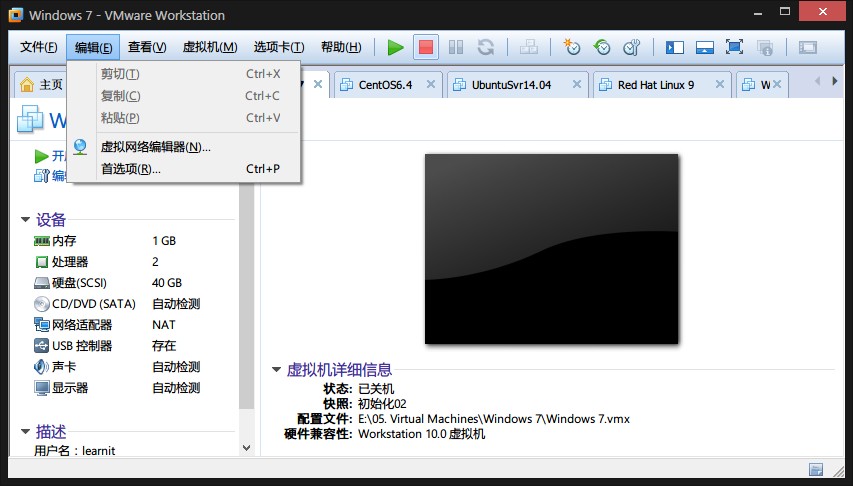The width and height of the screenshot is (853, 486).
Task: Click the Unity mode toolbar icon
Action: 765,48
